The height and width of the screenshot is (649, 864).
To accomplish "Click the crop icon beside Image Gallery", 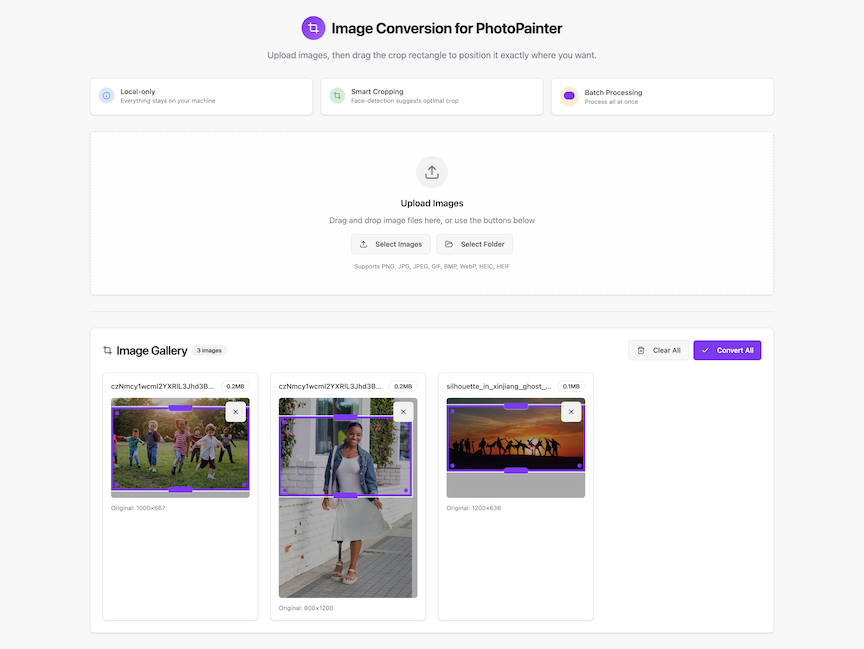I will (x=107, y=350).
